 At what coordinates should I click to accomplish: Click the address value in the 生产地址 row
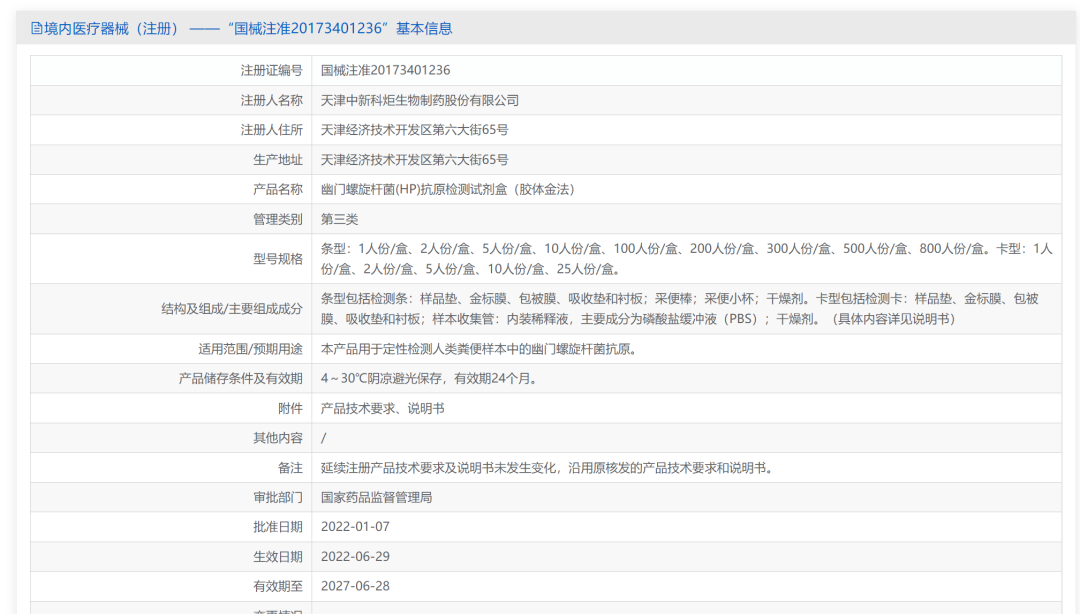click(x=414, y=160)
